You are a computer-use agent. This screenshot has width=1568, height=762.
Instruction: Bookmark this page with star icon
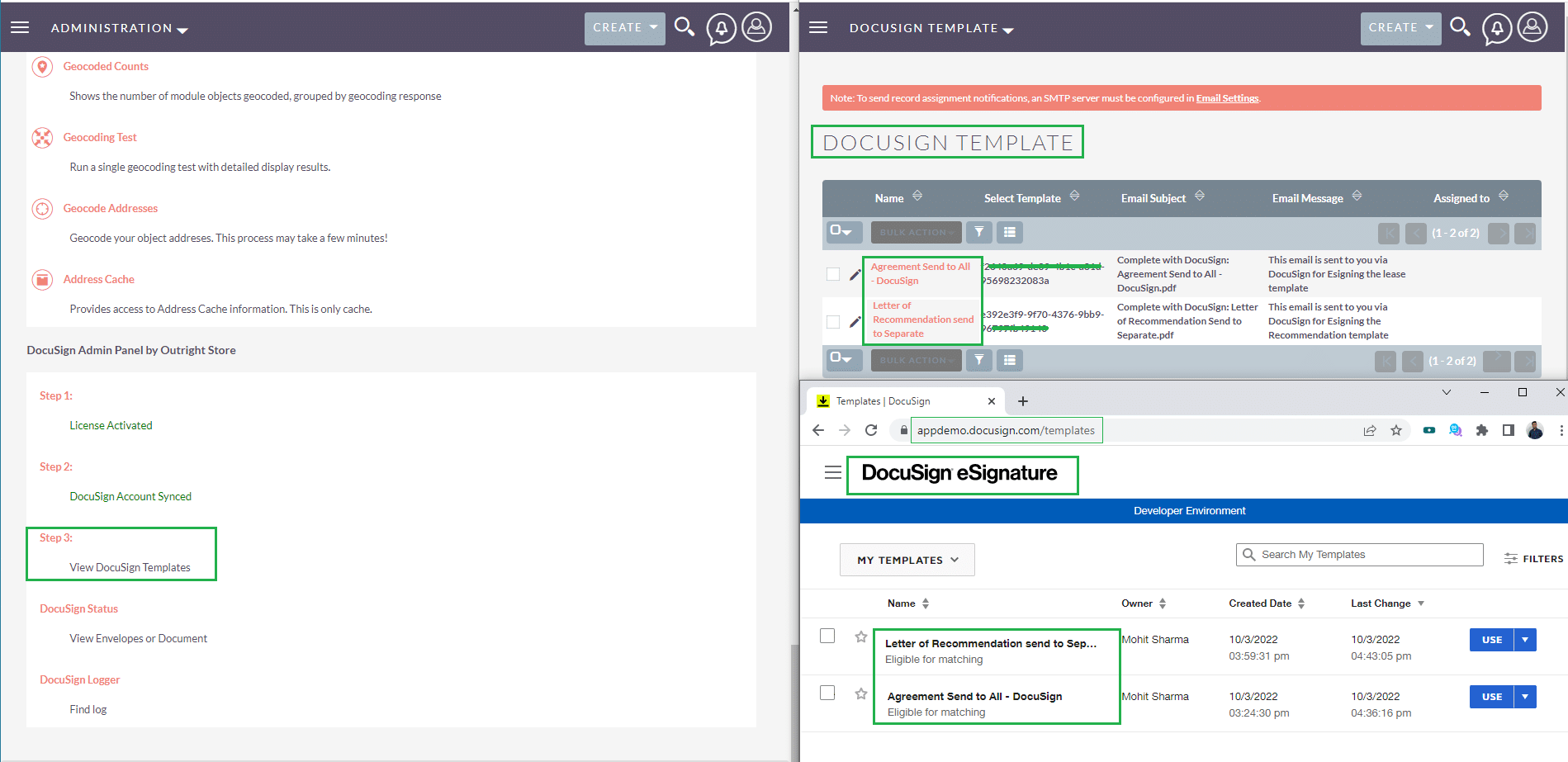click(1396, 430)
